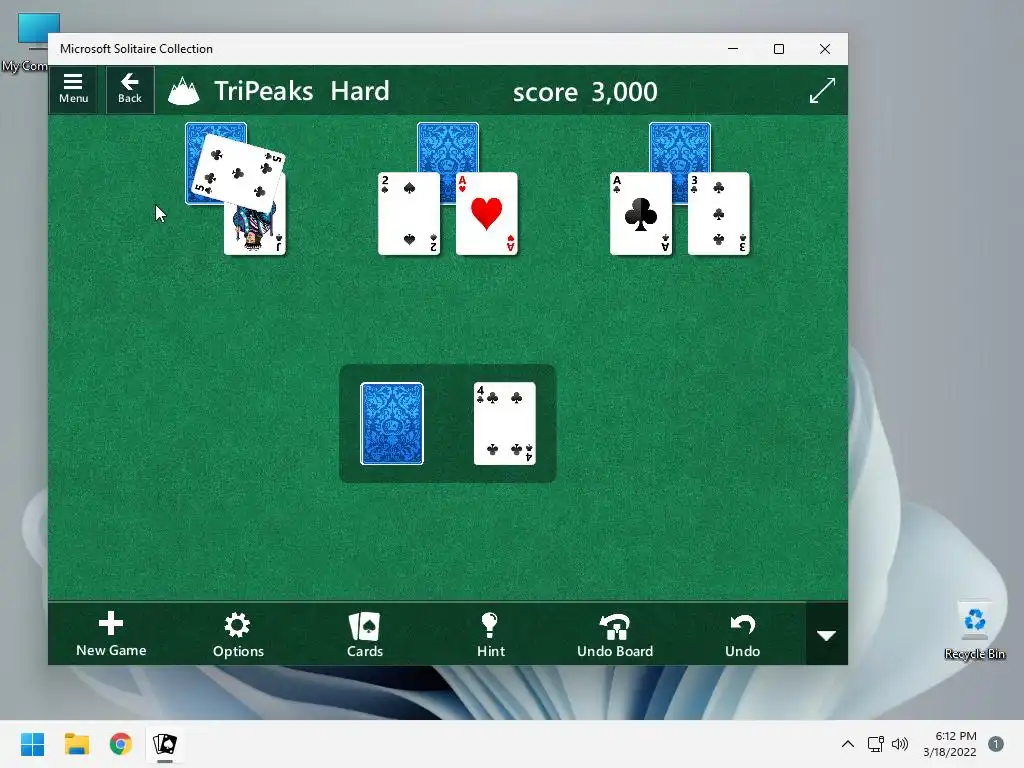This screenshot has height=768, width=1024.
Task: Open the hamburger Menu button
Action: (x=73, y=89)
